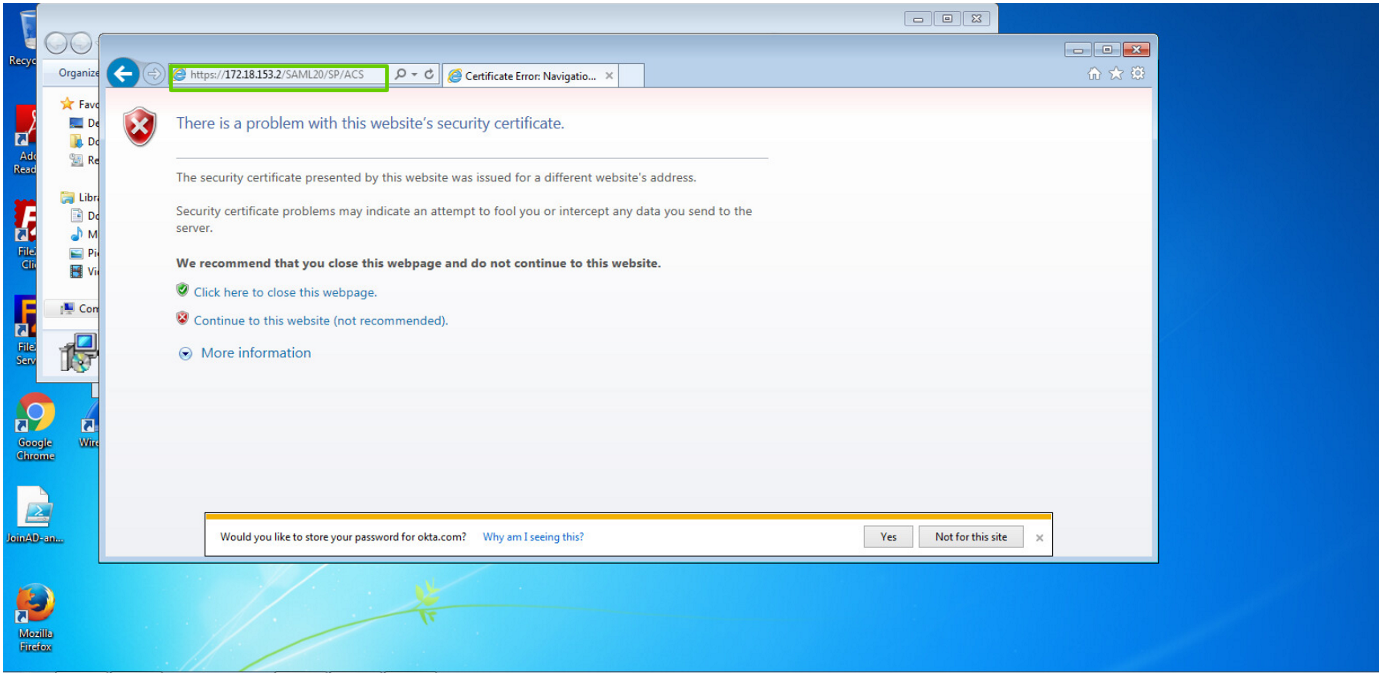Minimize the Internet Explorer window

[1078, 49]
